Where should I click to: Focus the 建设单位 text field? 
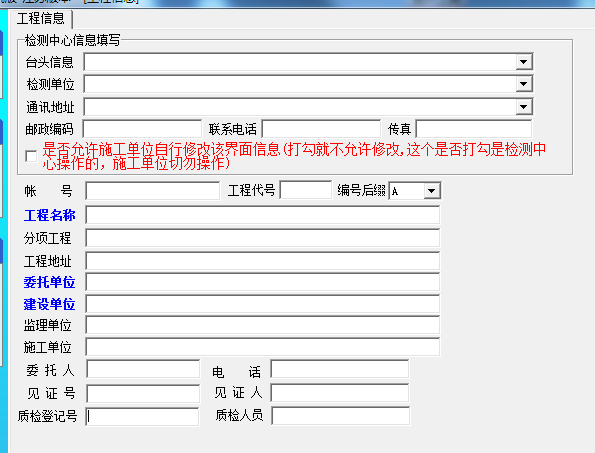coord(263,304)
